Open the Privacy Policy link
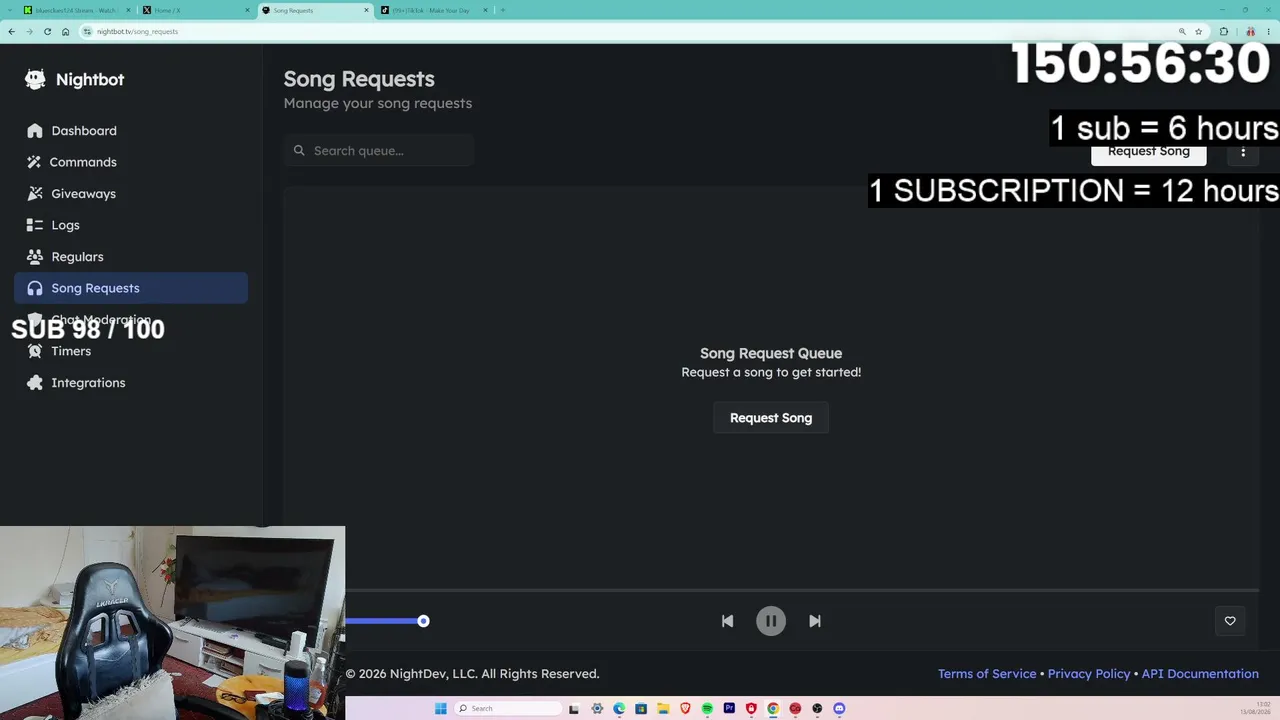The height and width of the screenshot is (720, 1280). (x=1089, y=674)
